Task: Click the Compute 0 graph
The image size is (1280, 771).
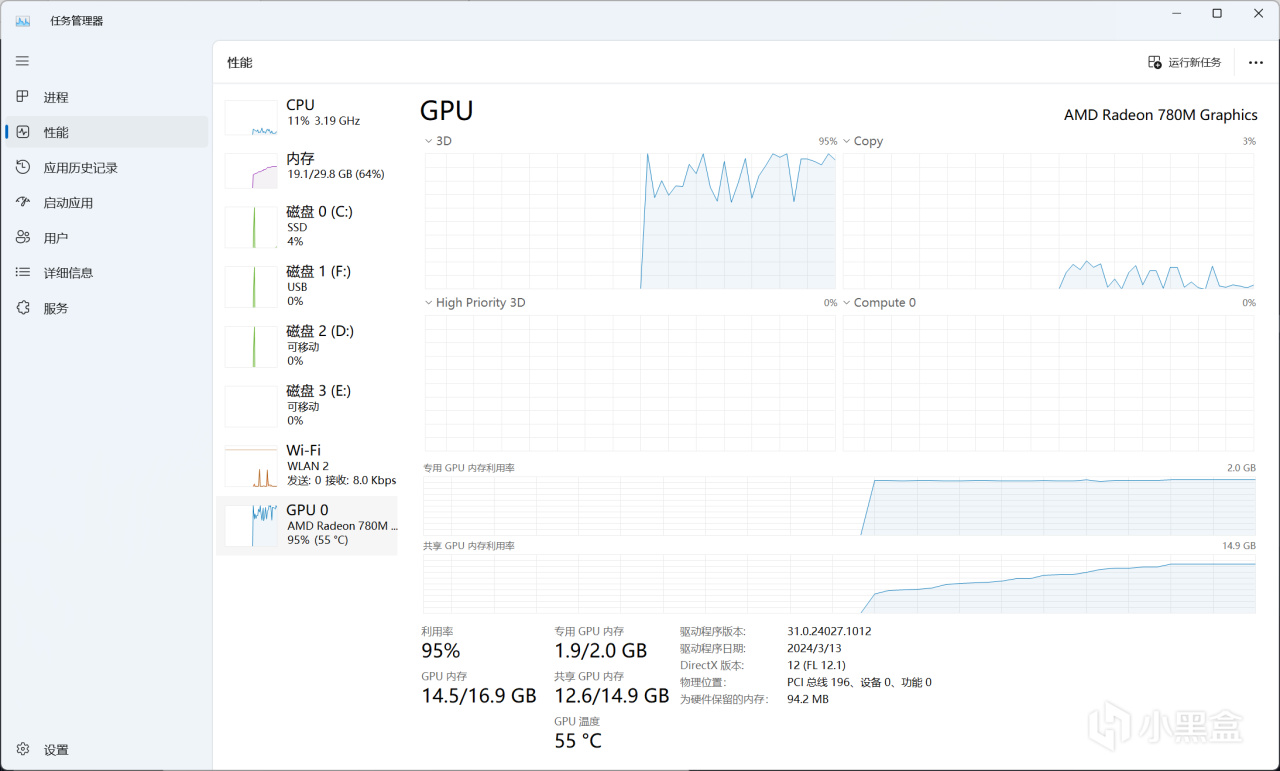Action: click(1048, 383)
